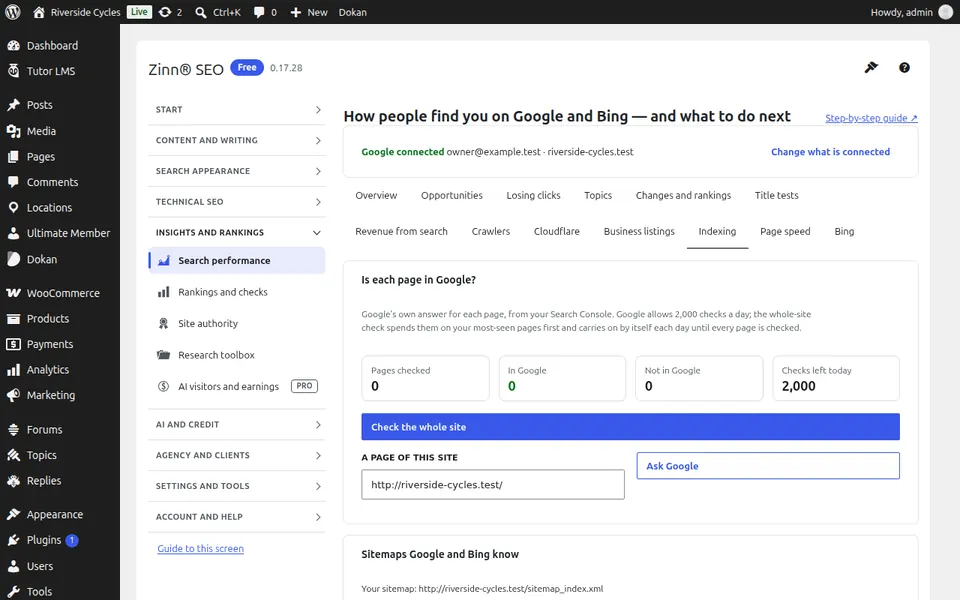Screen dimensions: 960x600
Task: Click the plus icon beside New
Action: [296, 12]
